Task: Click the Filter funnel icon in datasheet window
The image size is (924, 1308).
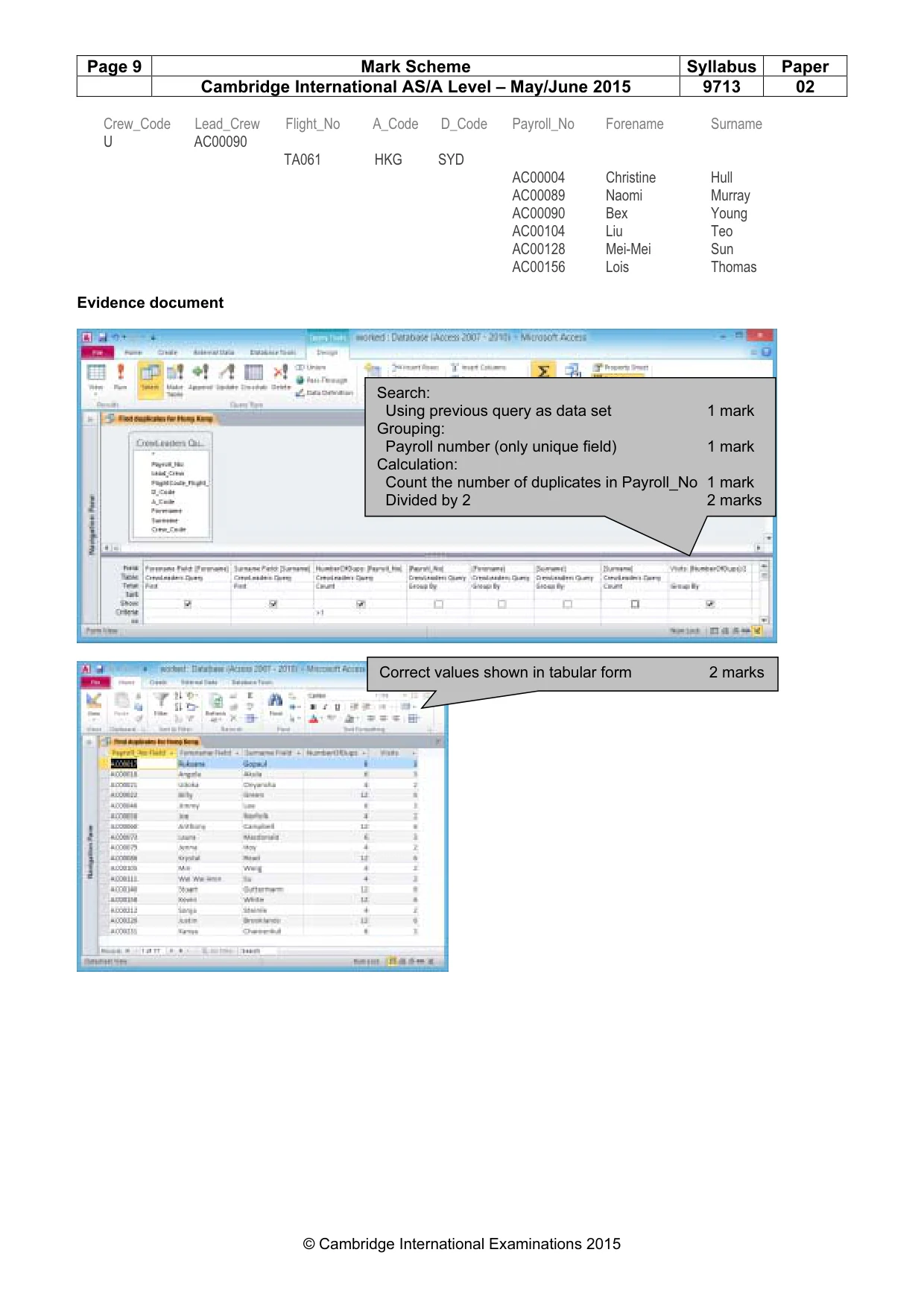Action: point(161,700)
